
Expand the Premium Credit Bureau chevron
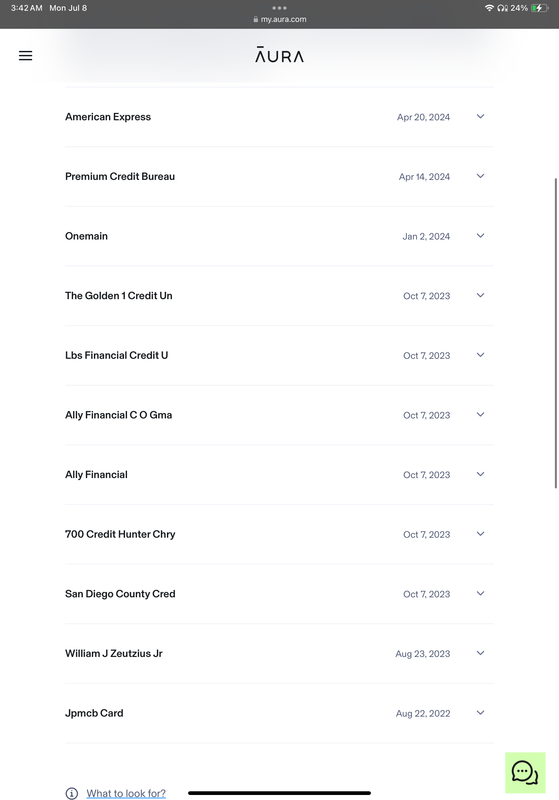coord(480,176)
